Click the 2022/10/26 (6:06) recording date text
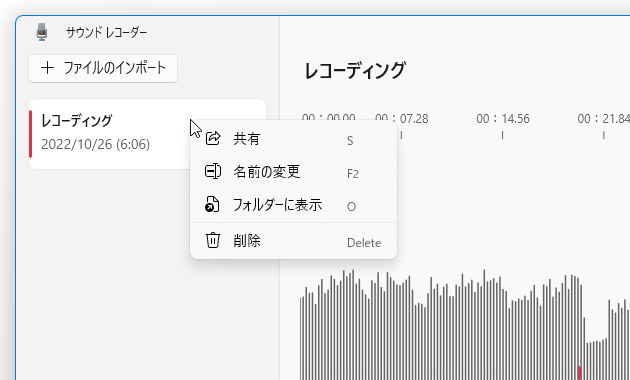The width and height of the screenshot is (630, 380). (x=96, y=144)
